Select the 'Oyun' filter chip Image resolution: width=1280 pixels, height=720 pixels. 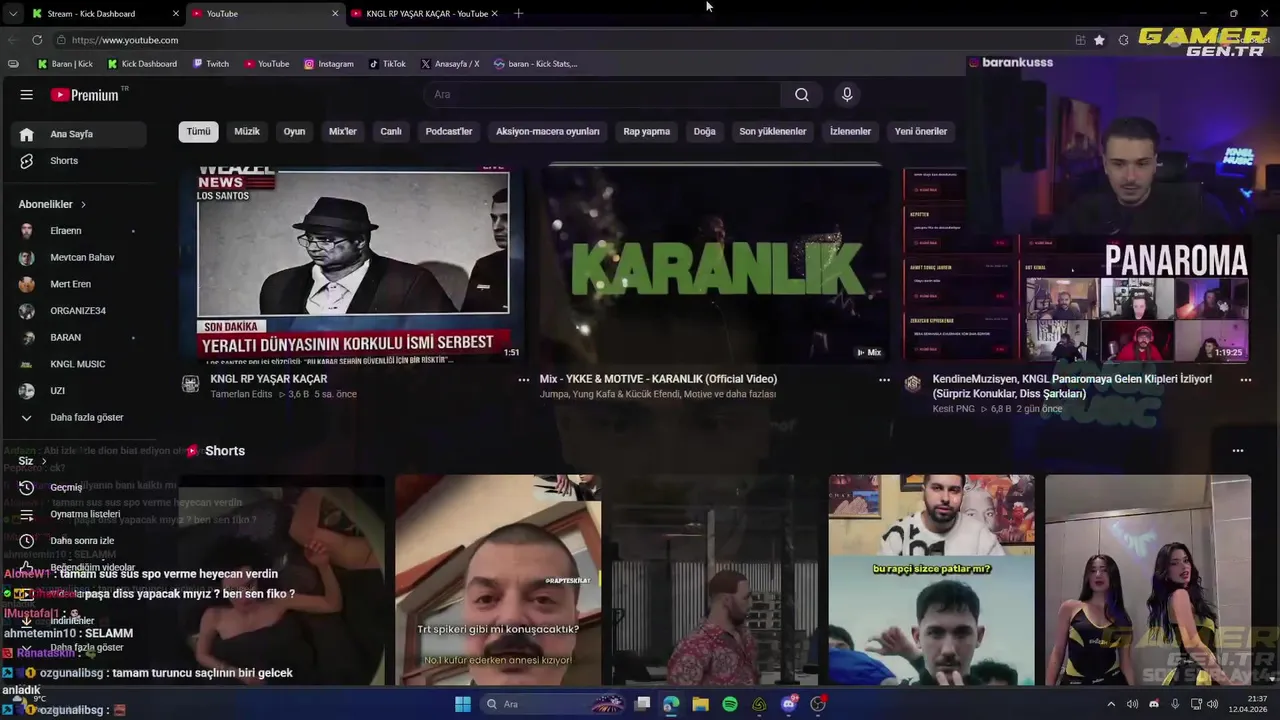tap(294, 131)
